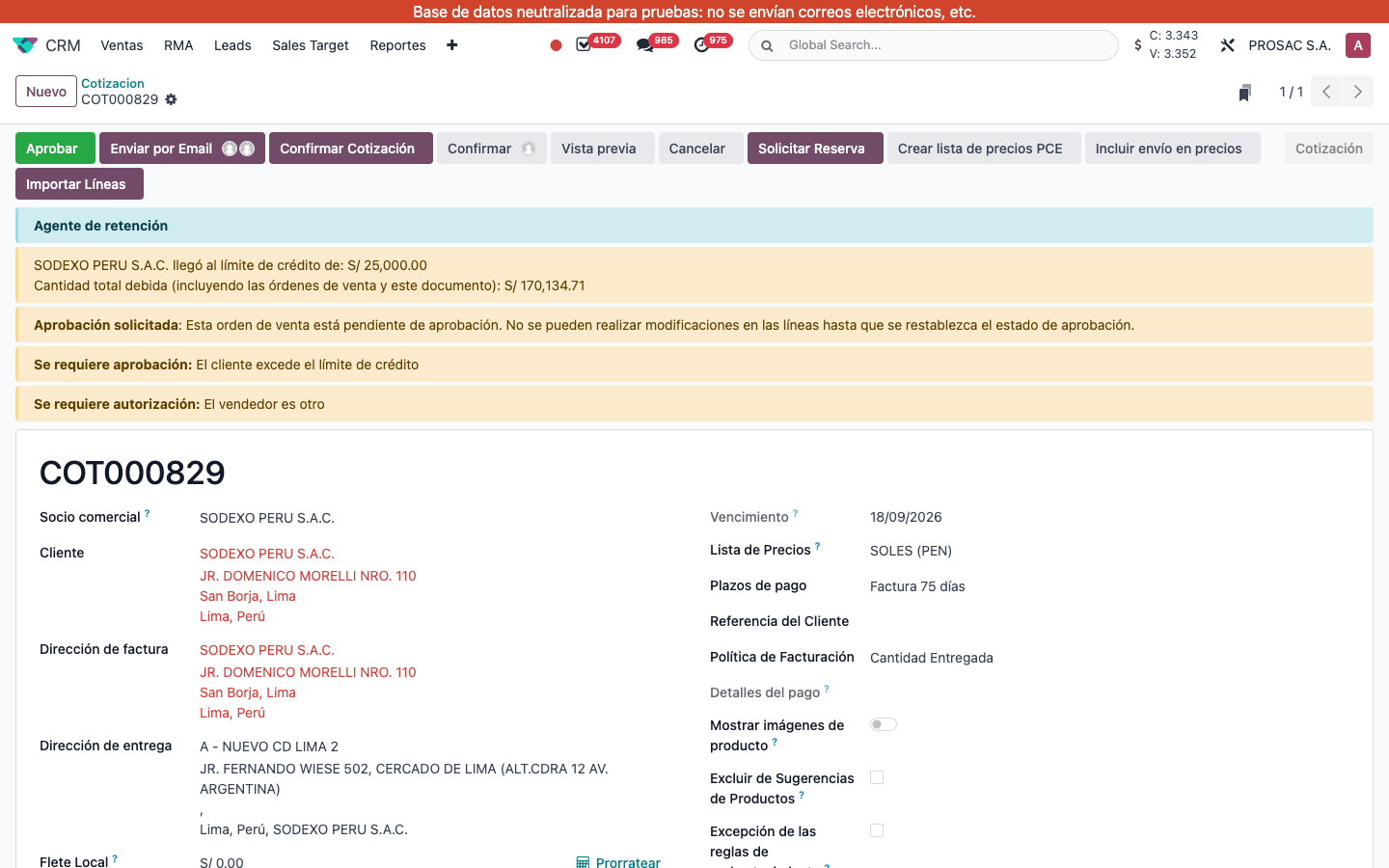1389x868 pixels.
Task: Click Confirmar Cotización button
Action: coord(350,149)
